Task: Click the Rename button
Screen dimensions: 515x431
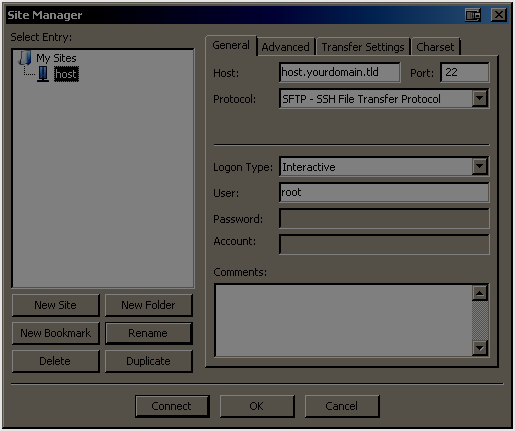Action: (149, 333)
